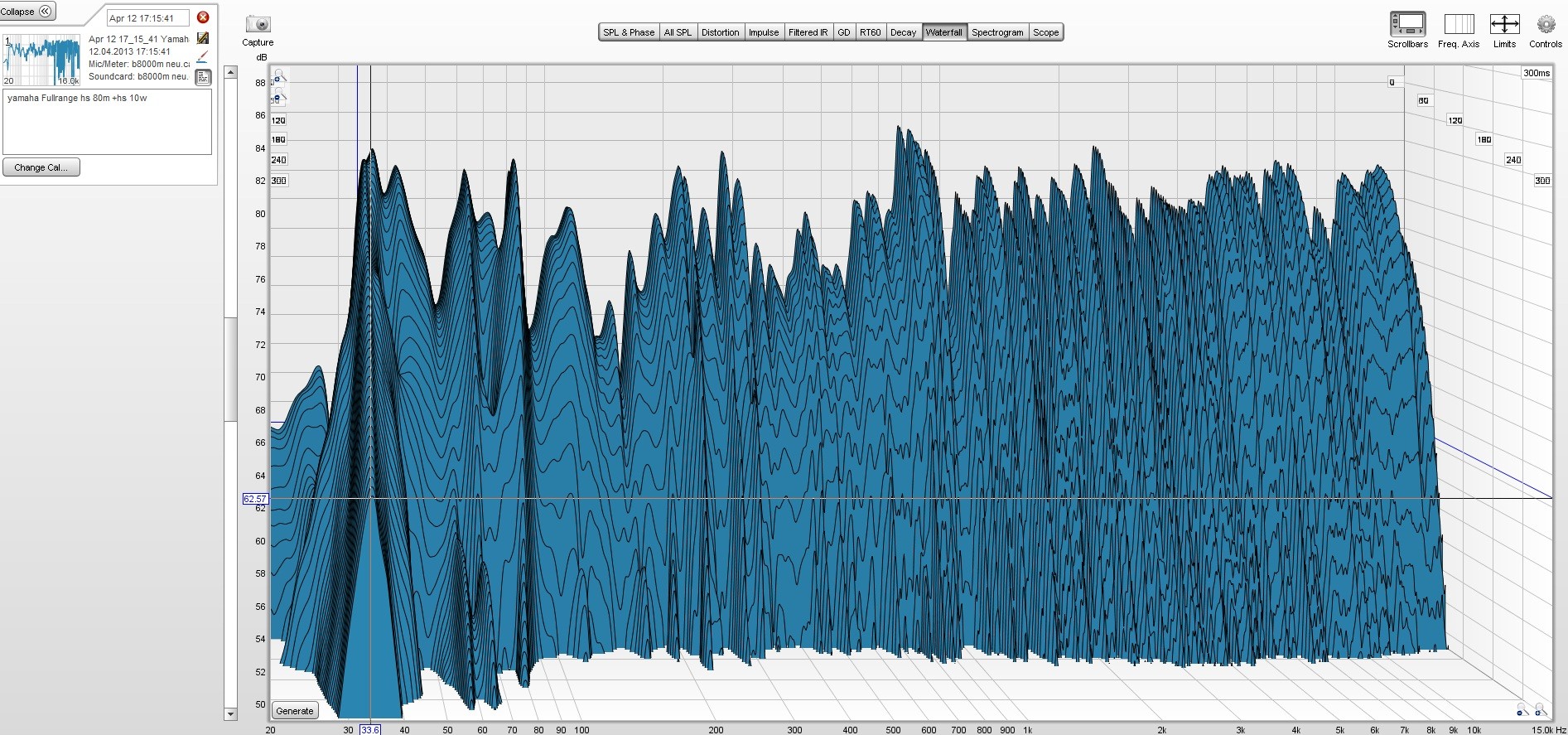Click the Change Cal... button
The width and height of the screenshot is (1568, 735).
point(41,167)
